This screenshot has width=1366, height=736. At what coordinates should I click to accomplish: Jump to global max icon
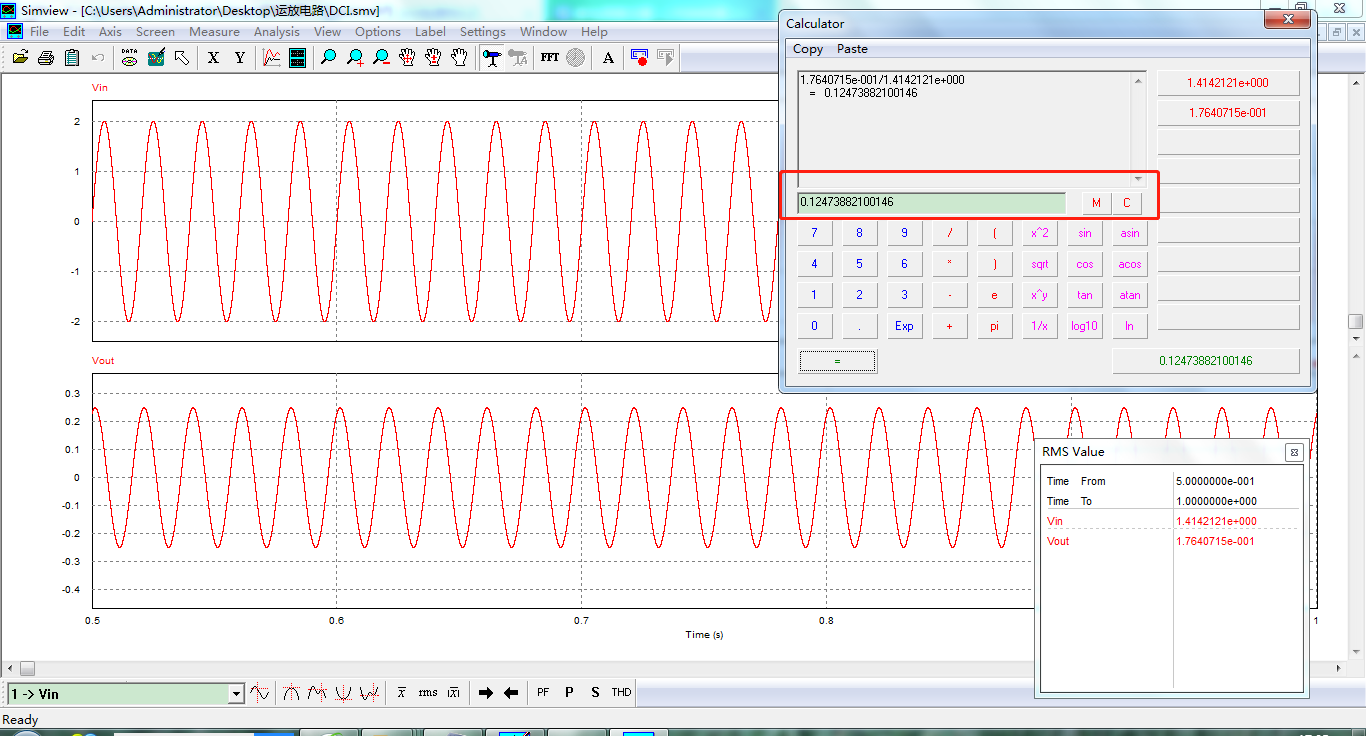click(x=291, y=692)
